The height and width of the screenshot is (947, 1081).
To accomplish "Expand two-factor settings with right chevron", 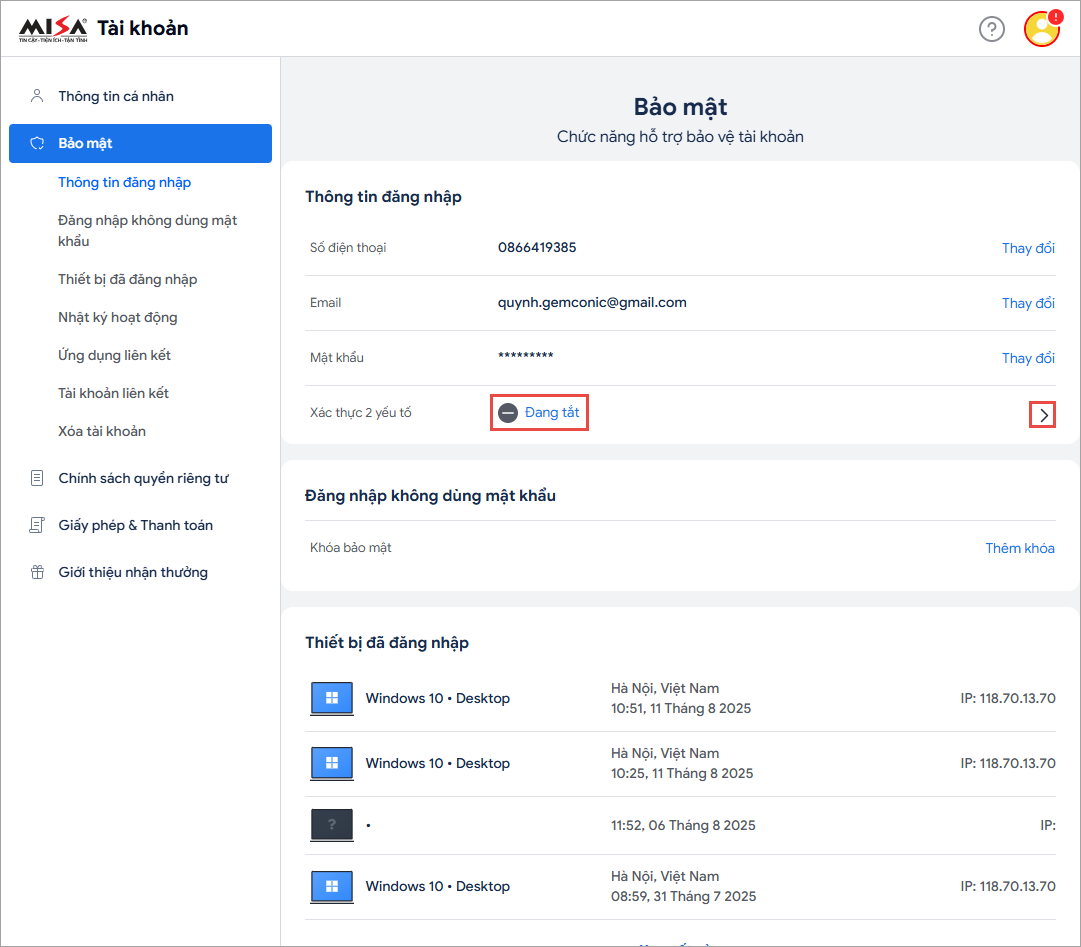I will pyautogui.click(x=1043, y=415).
